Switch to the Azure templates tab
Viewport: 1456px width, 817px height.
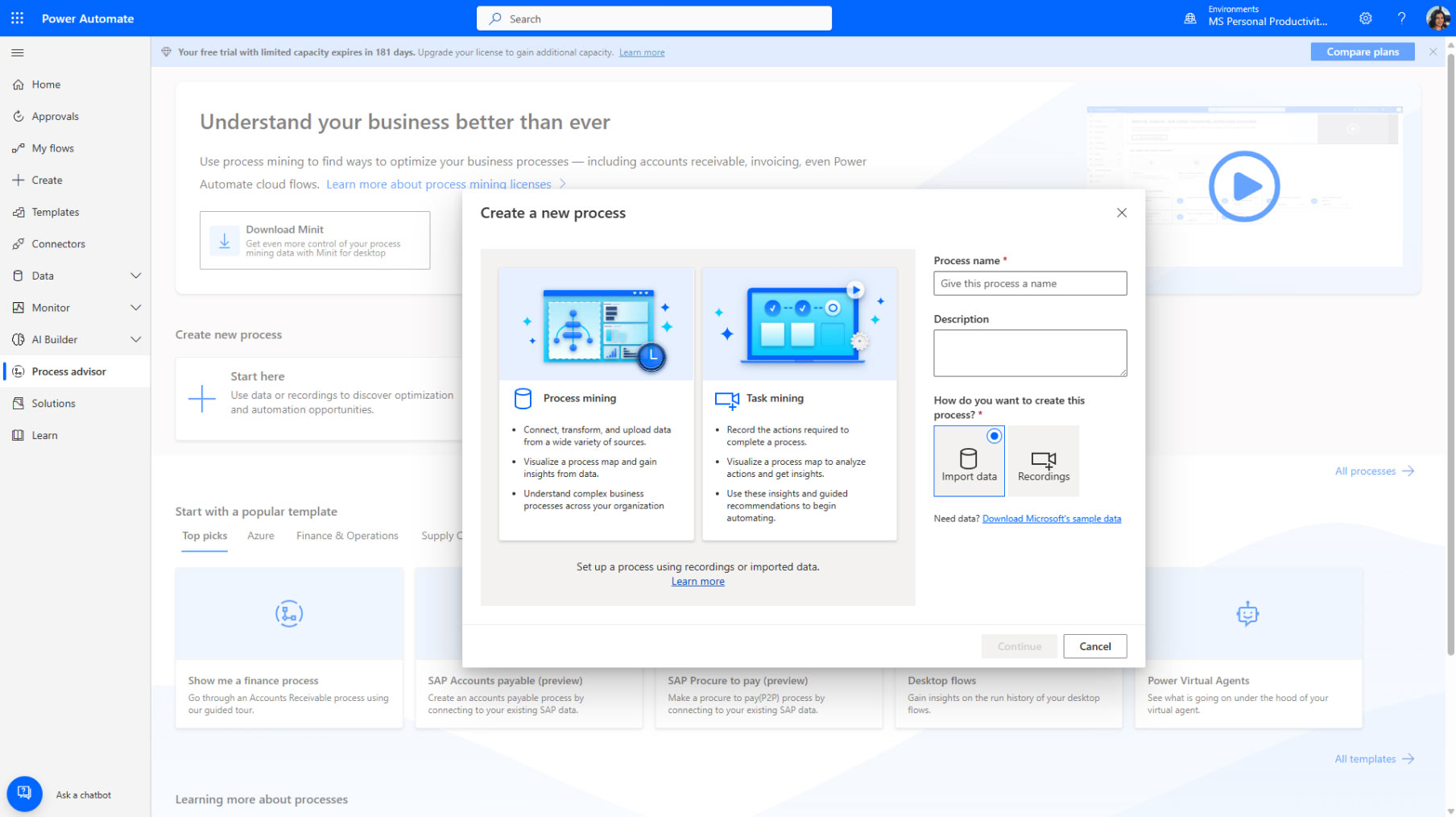260,536
